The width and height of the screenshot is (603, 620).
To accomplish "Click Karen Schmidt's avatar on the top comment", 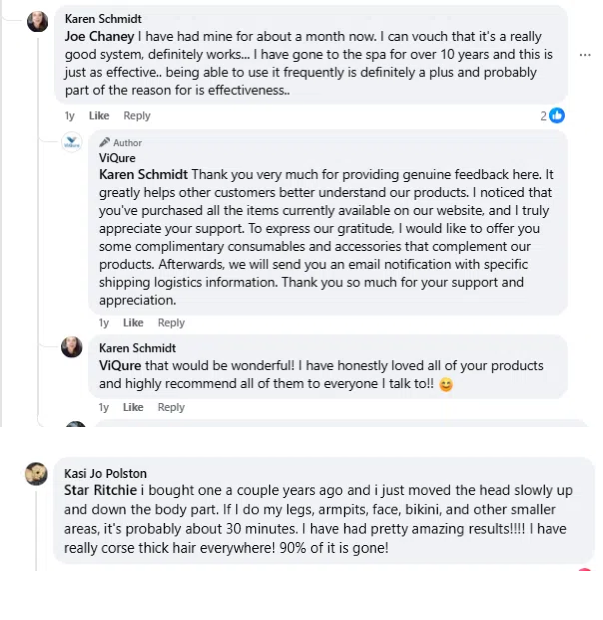I will (x=38, y=21).
